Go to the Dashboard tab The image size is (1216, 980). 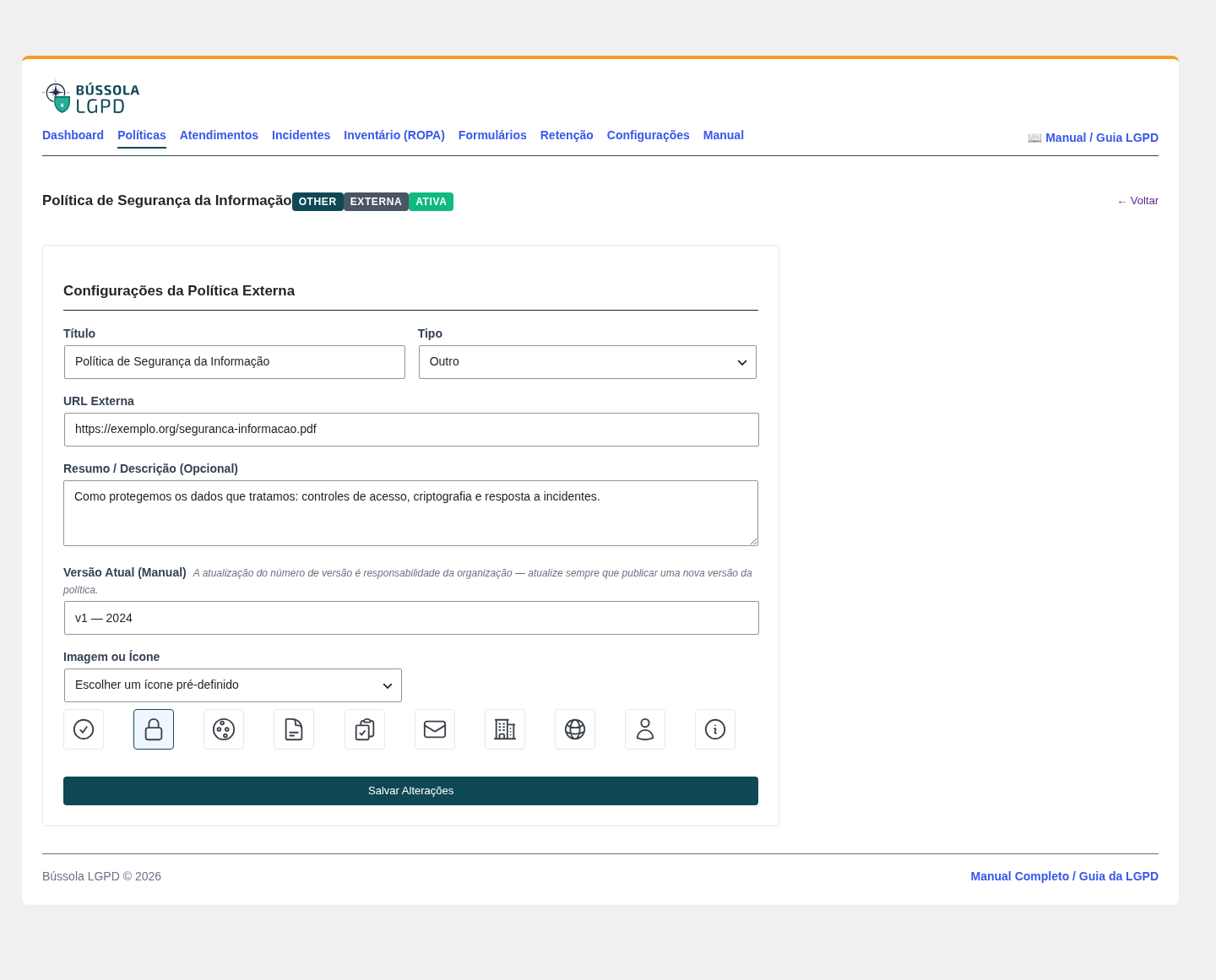(x=73, y=135)
